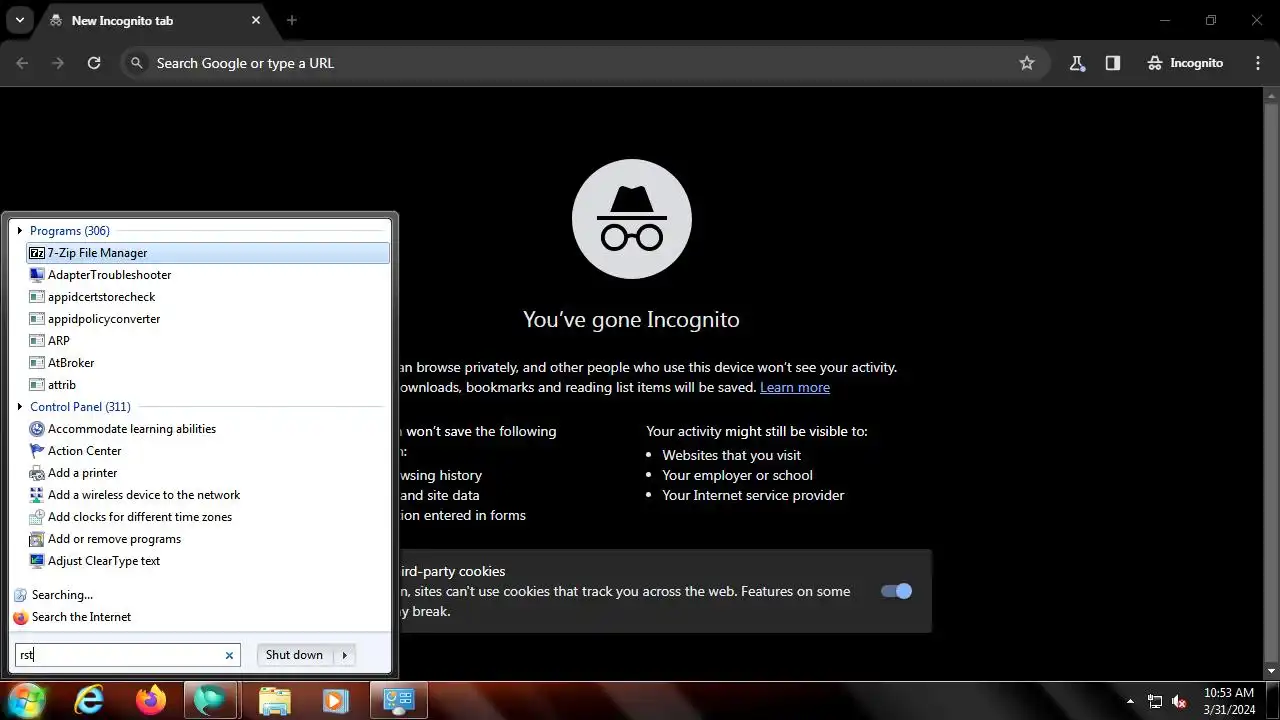Image resolution: width=1280 pixels, height=720 pixels.
Task: Add a new tab with plus button
Action: (292, 20)
